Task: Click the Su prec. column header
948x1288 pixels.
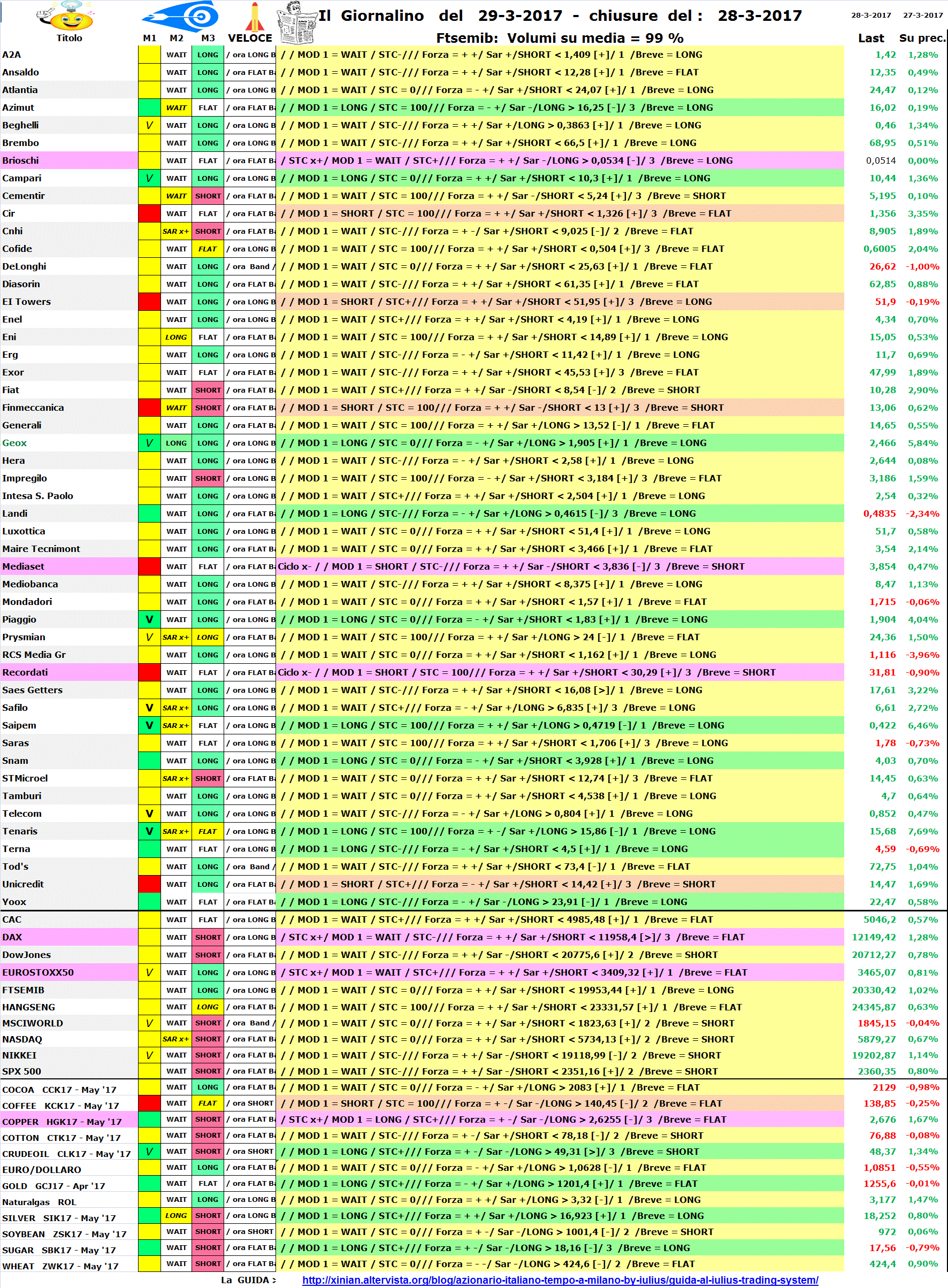Action: [922, 38]
